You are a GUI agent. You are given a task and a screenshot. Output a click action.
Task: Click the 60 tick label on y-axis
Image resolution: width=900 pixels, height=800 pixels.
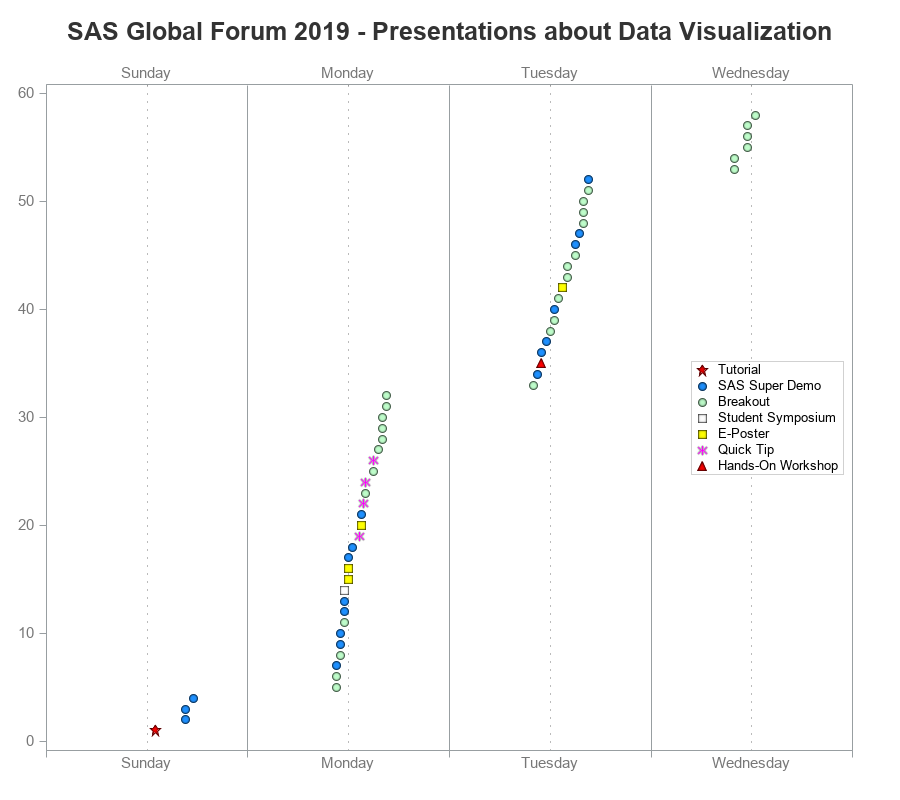click(26, 93)
